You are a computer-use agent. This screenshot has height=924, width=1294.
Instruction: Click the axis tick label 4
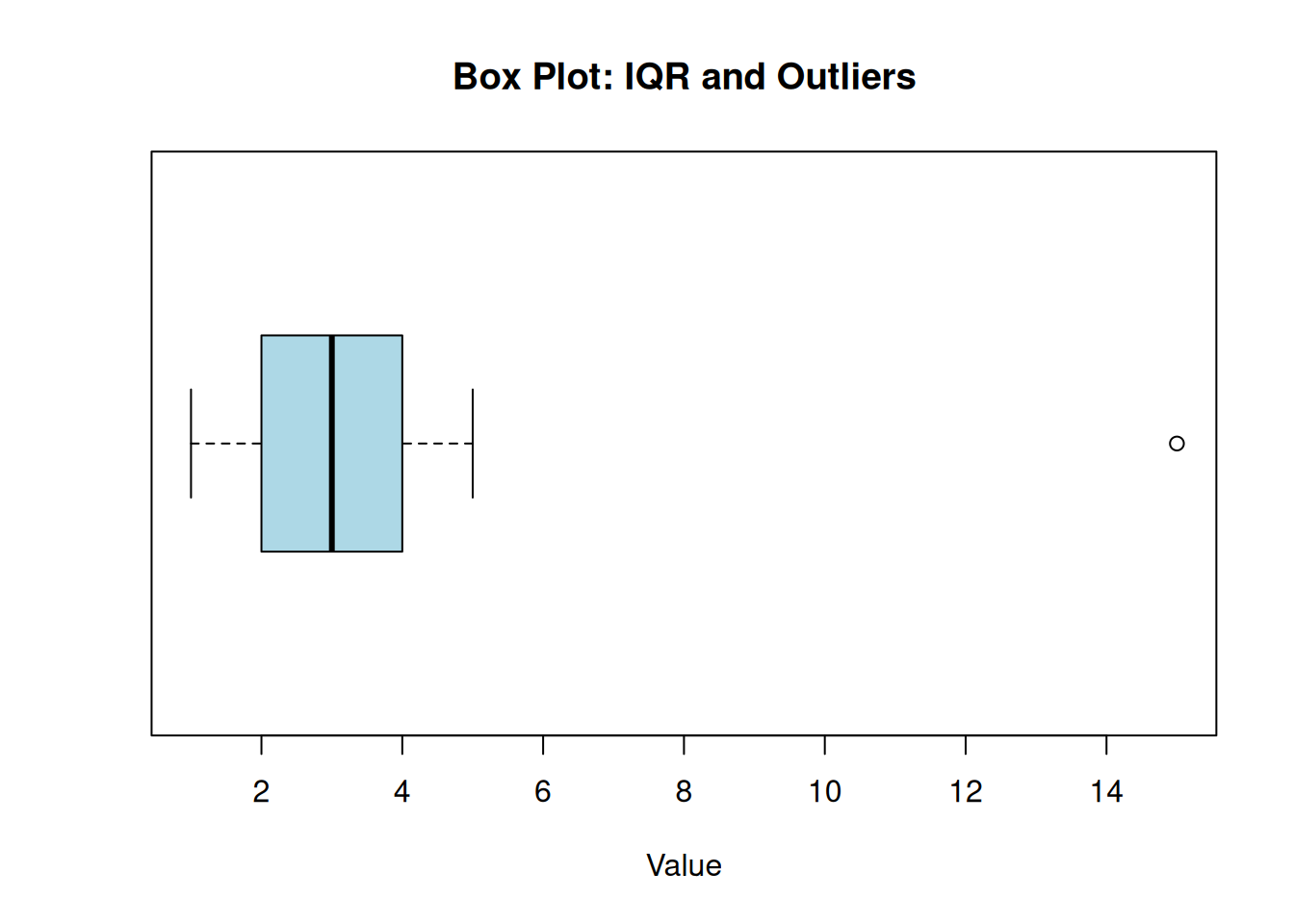pos(401,792)
